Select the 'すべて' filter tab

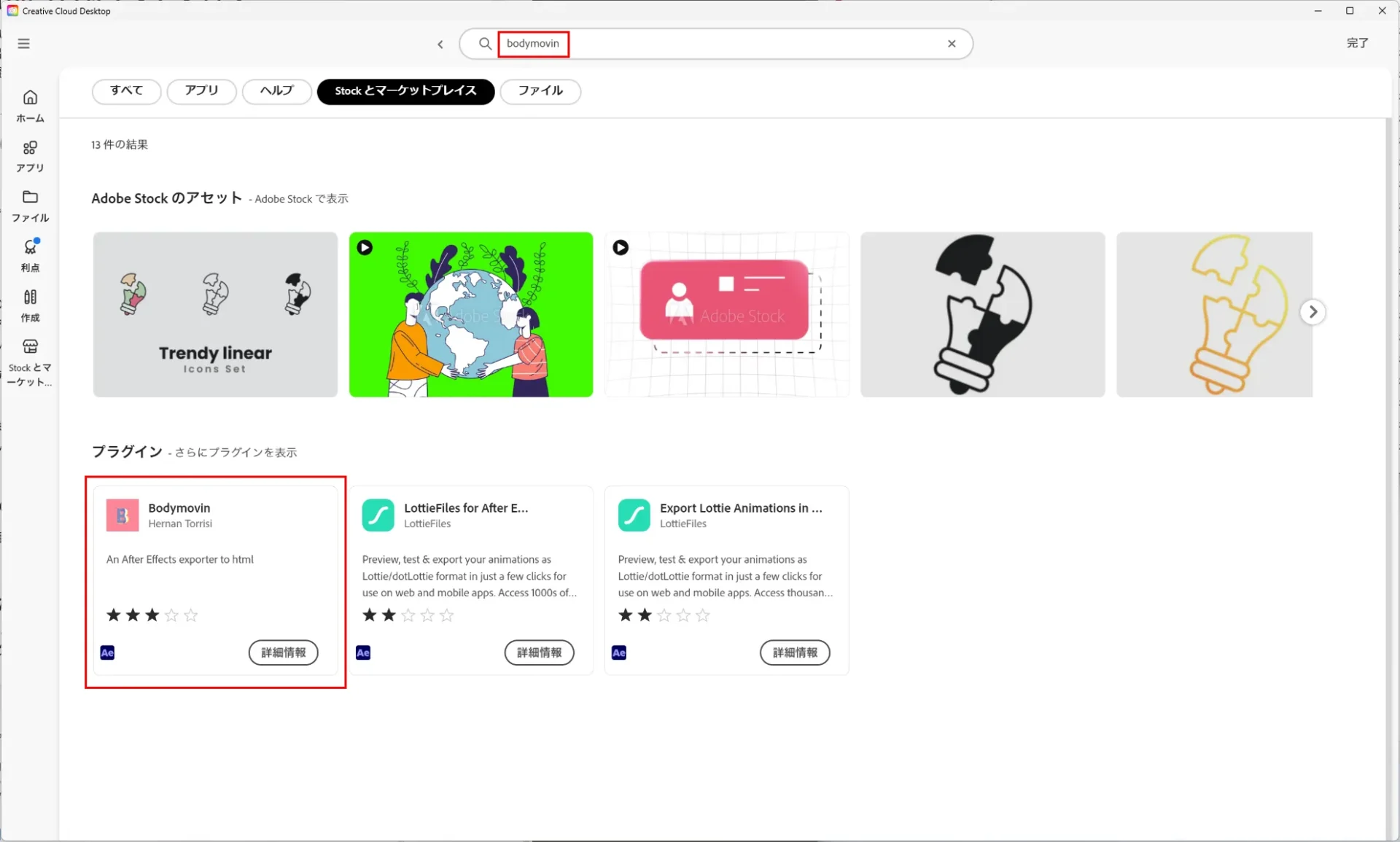(x=126, y=91)
